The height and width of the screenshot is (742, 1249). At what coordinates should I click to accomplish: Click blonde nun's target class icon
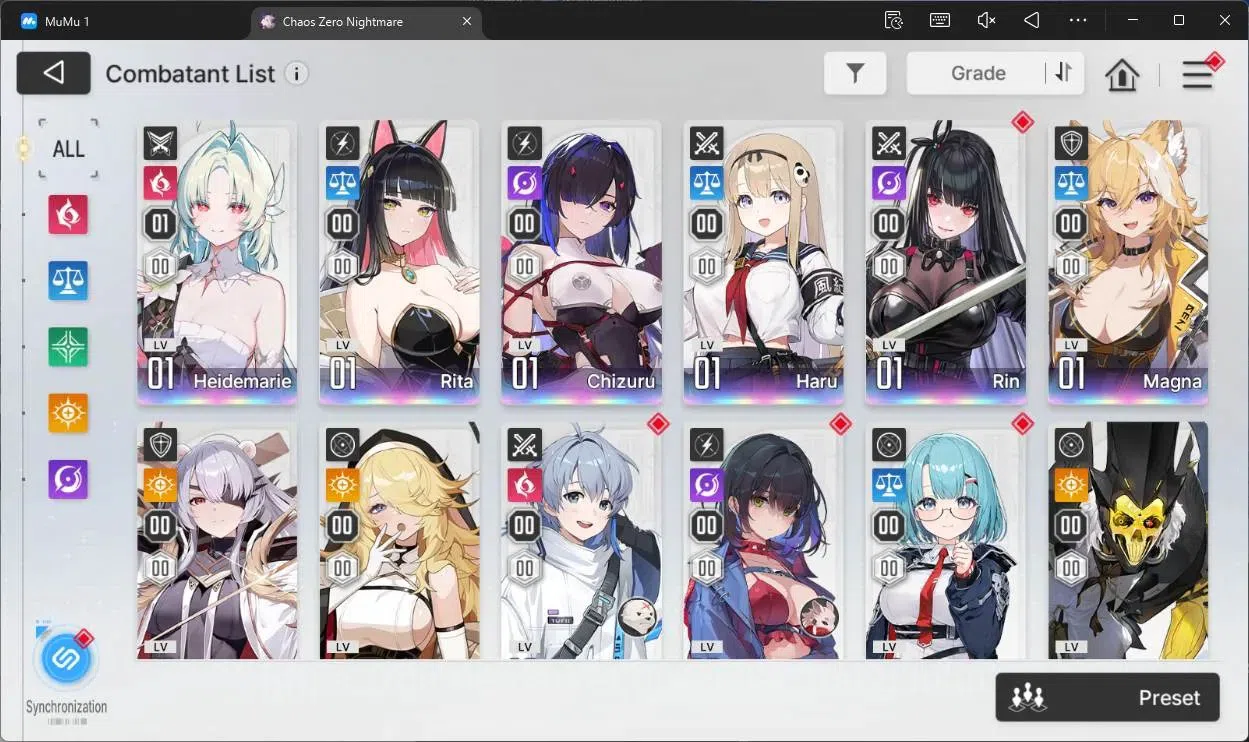(x=342, y=445)
